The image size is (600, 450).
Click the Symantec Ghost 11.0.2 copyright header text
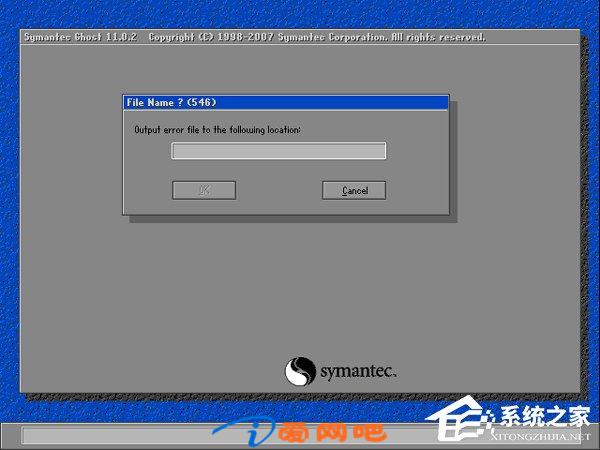255,37
